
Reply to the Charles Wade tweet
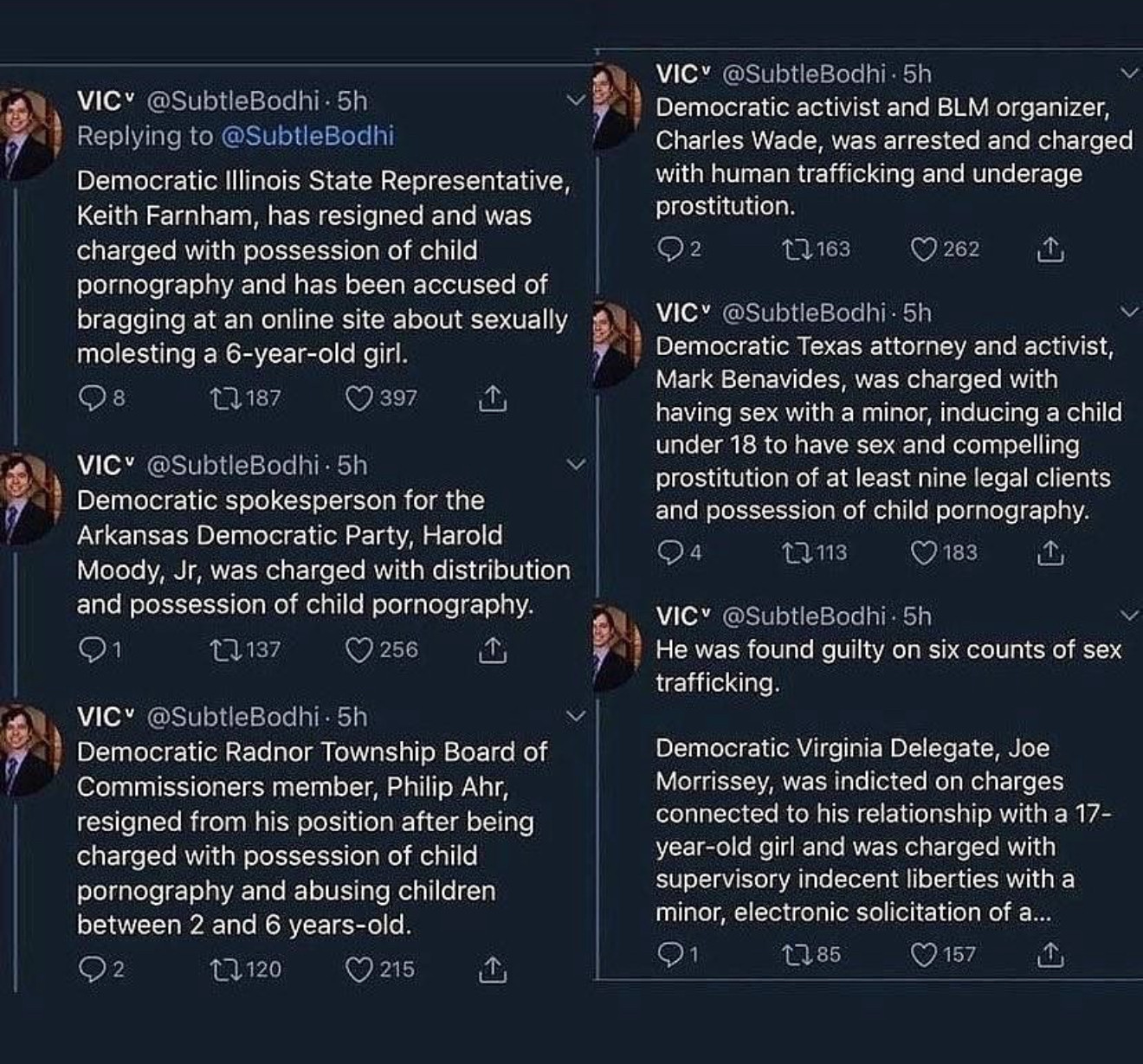click(x=669, y=249)
